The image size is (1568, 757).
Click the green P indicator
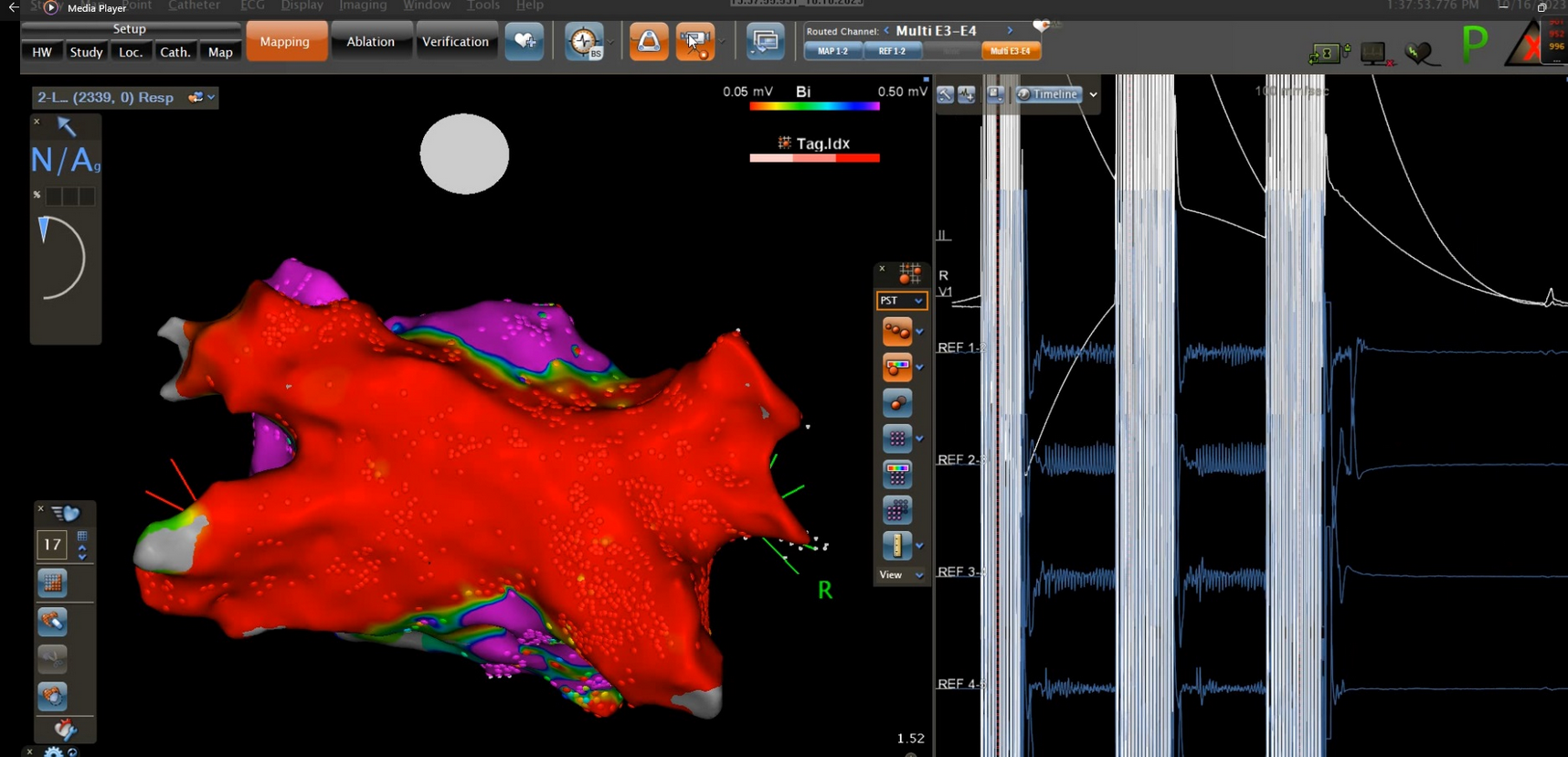pos(1474,45)
